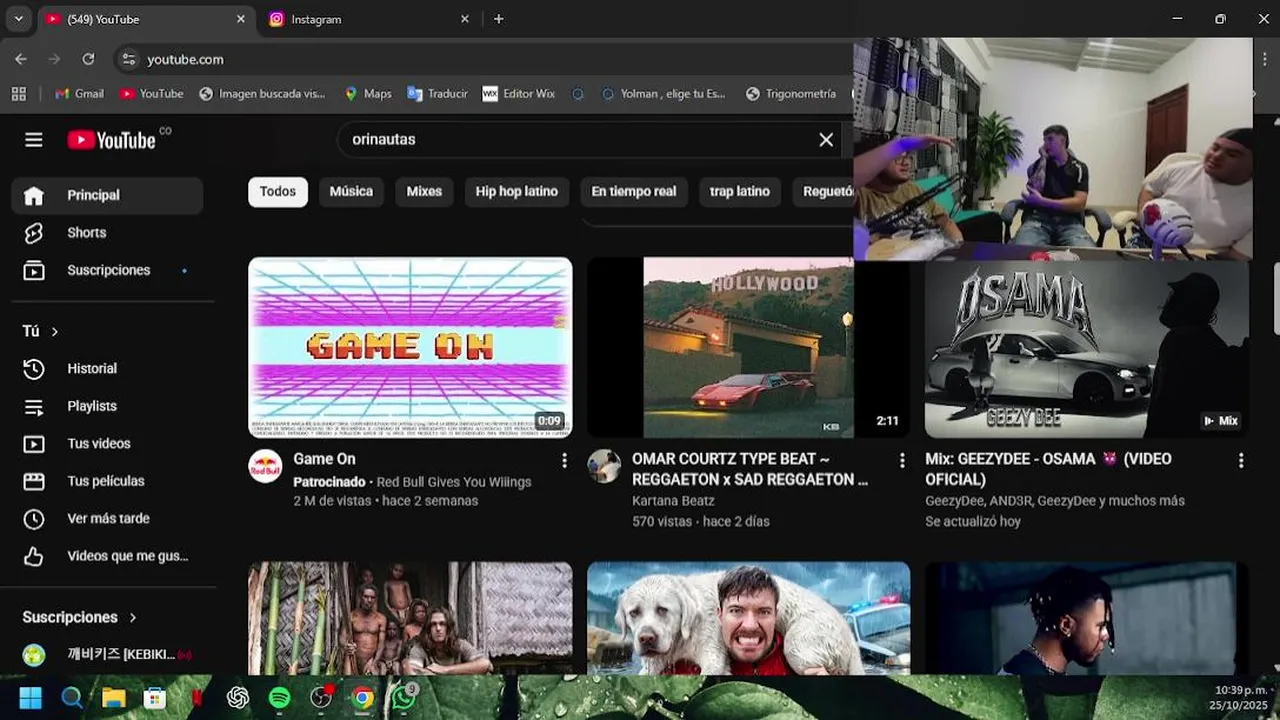This screenshot has height=720, width=1280.
Task: Open the Traducir bookmark
Action: point(437,93)
